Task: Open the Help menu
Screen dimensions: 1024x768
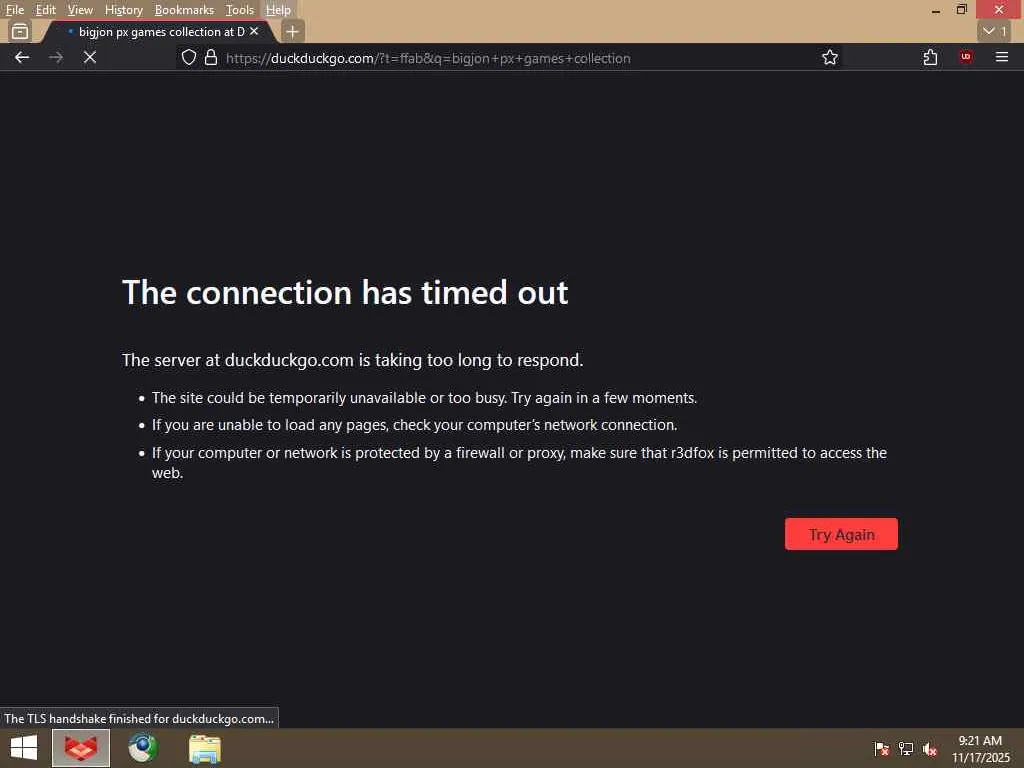Action: 278,10
